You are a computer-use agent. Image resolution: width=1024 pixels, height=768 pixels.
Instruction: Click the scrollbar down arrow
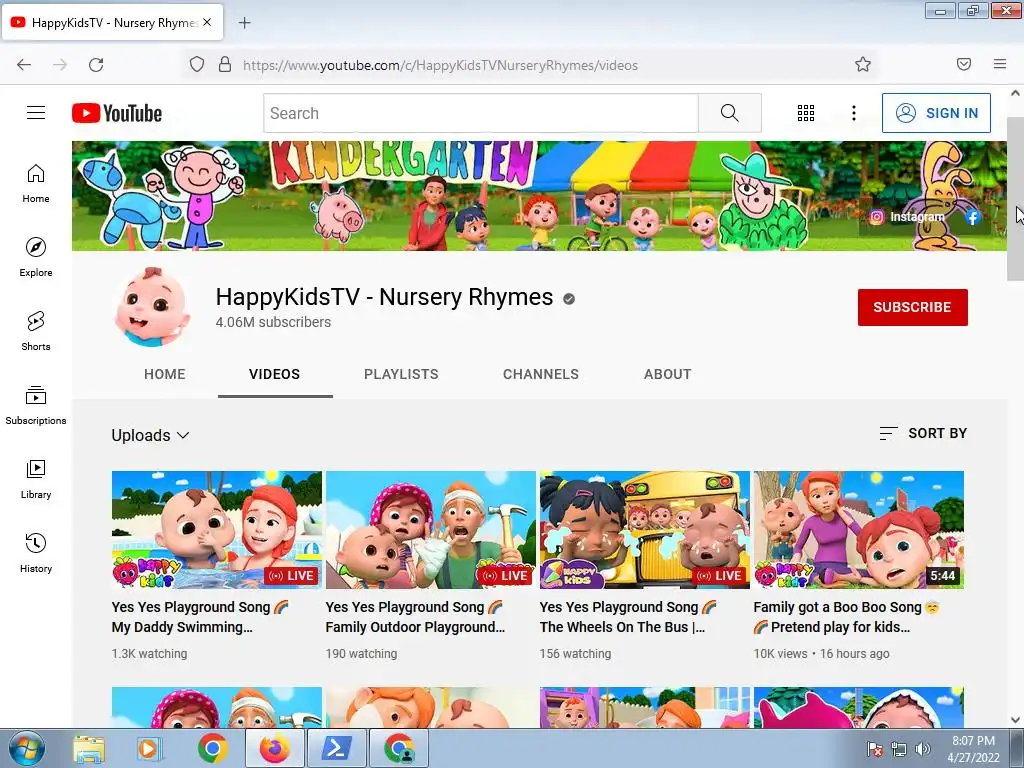(1015, 720)
